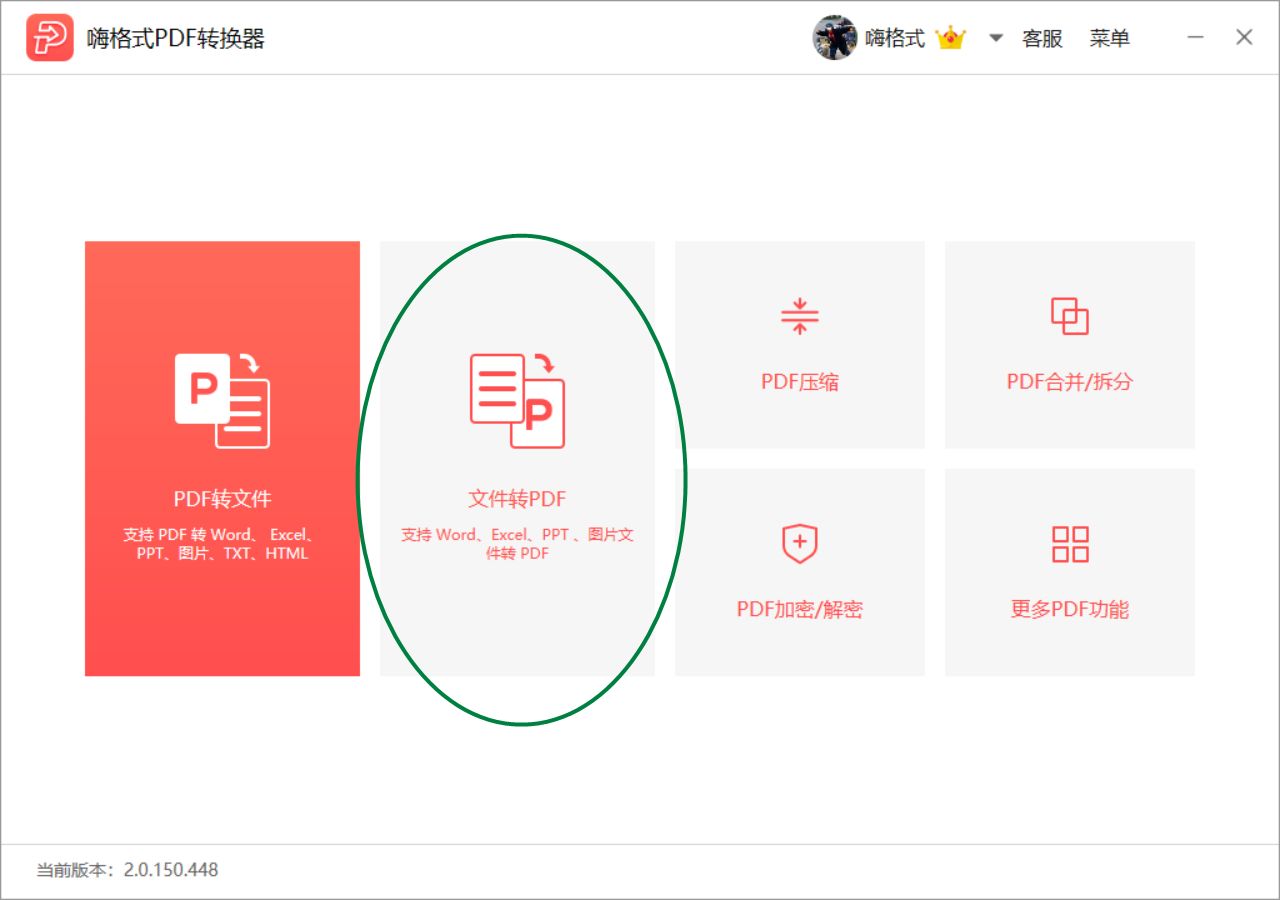
Task: Open the 更多PDF功能 tile
Action: coord(1069,572)
